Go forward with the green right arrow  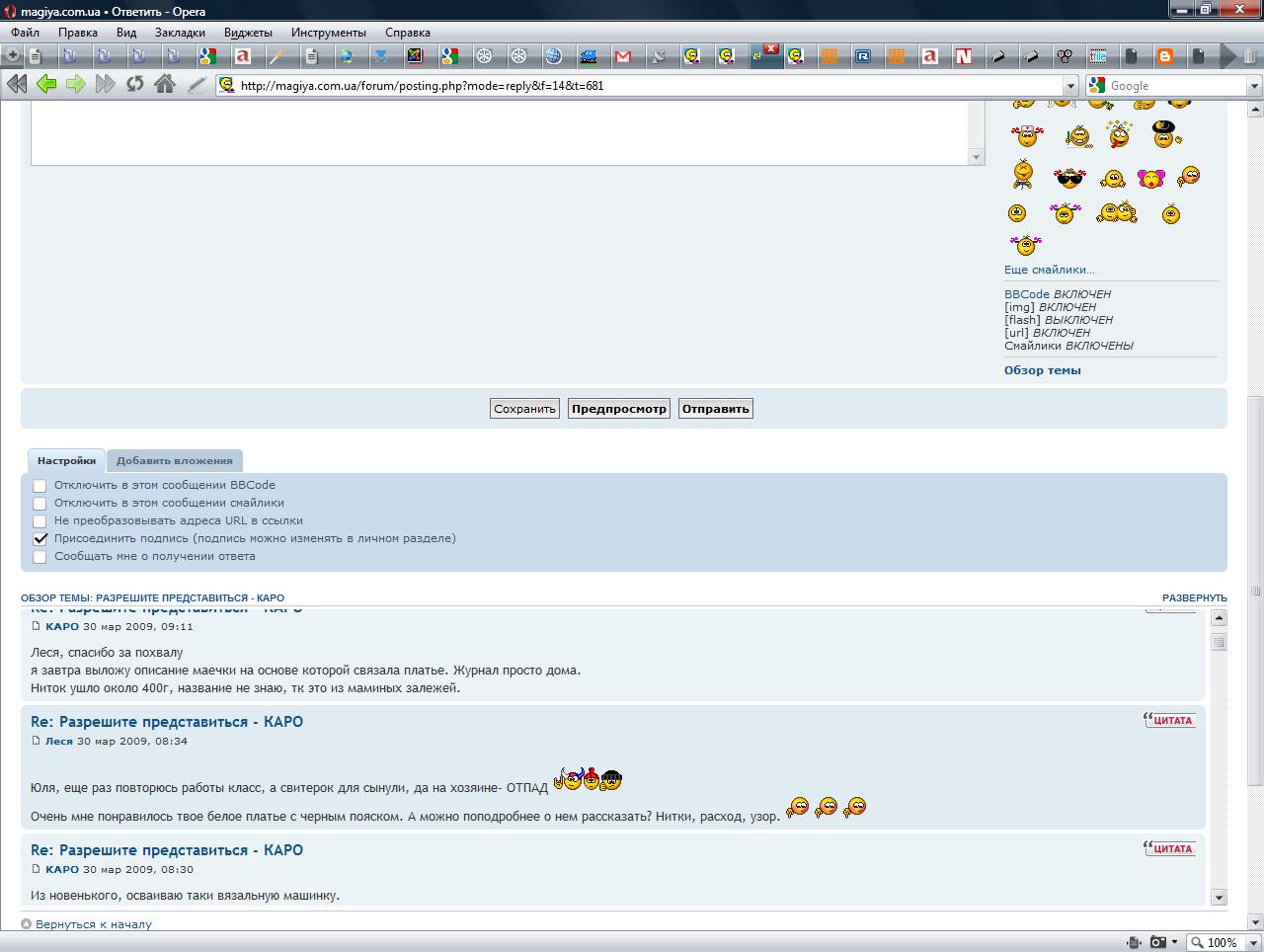tap(76, 85)
